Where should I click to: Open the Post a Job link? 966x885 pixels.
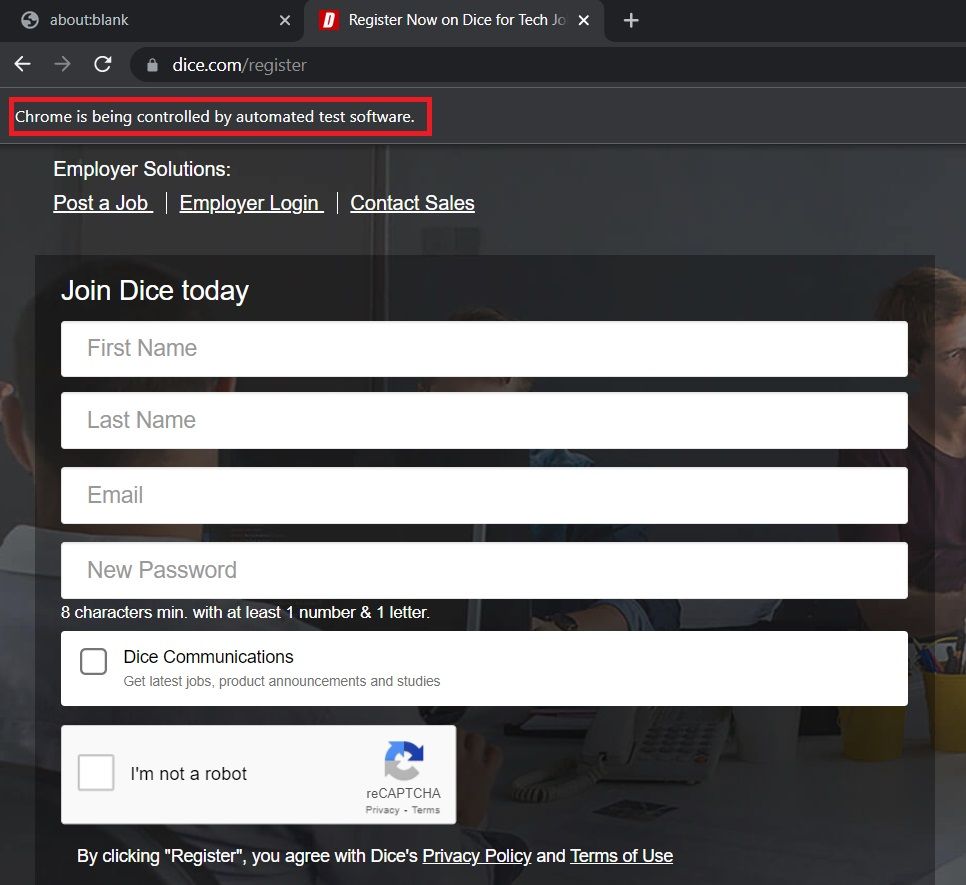[x=102, y=203]
